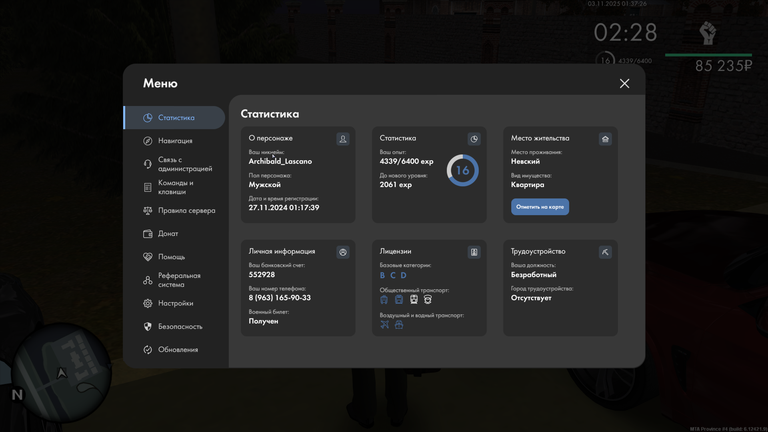Open the Правила сервера section
The height and width of the screenshot is (432, 768).
174,210
